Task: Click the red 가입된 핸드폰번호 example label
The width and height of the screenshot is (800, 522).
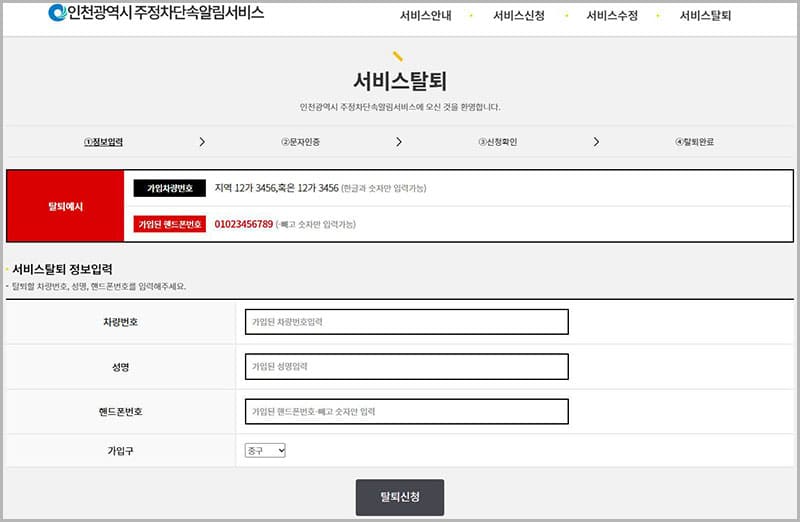Action: [169, 224]
